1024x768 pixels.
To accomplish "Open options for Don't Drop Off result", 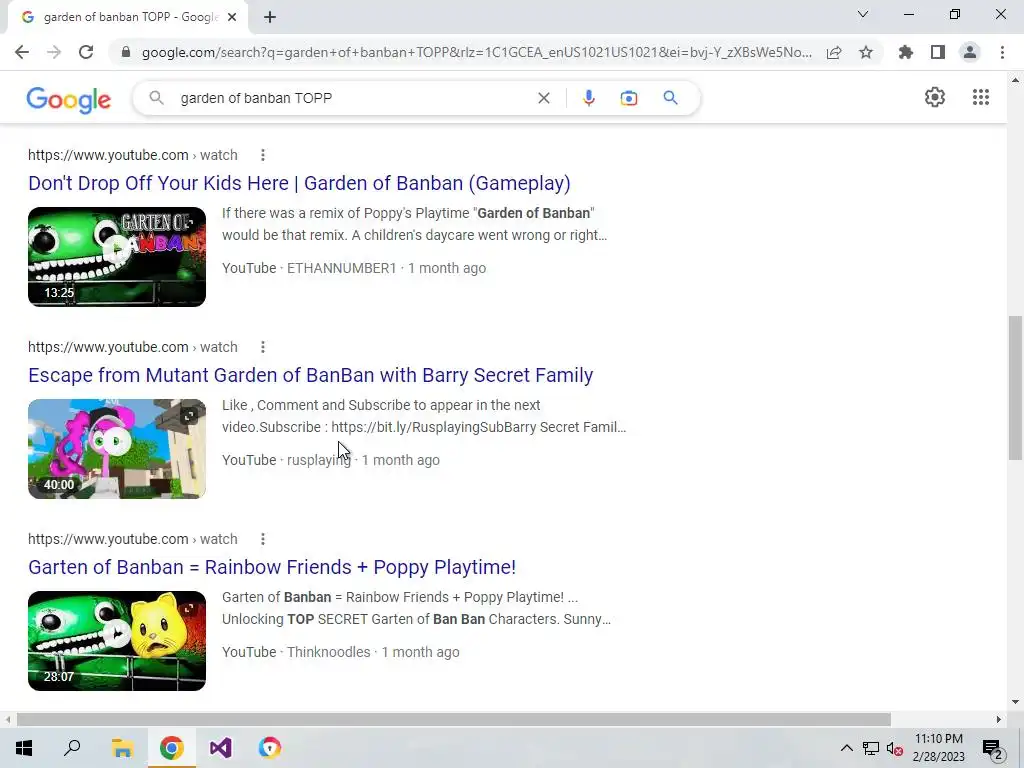I will tap(263, 155).
